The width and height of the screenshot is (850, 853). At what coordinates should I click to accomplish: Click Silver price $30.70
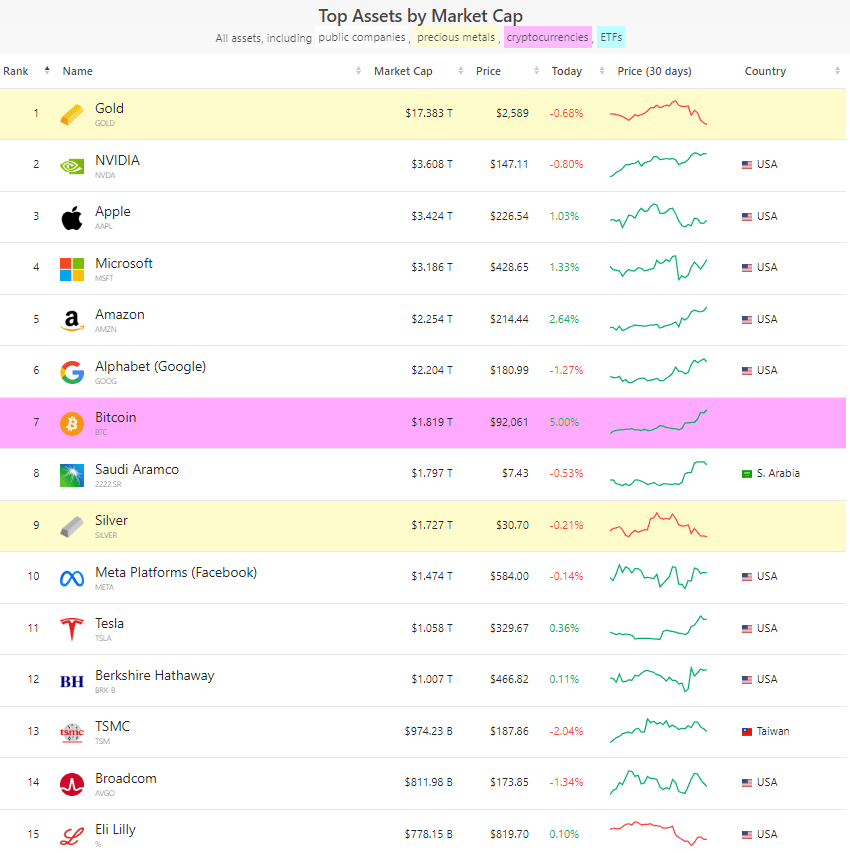coord(512,526)
